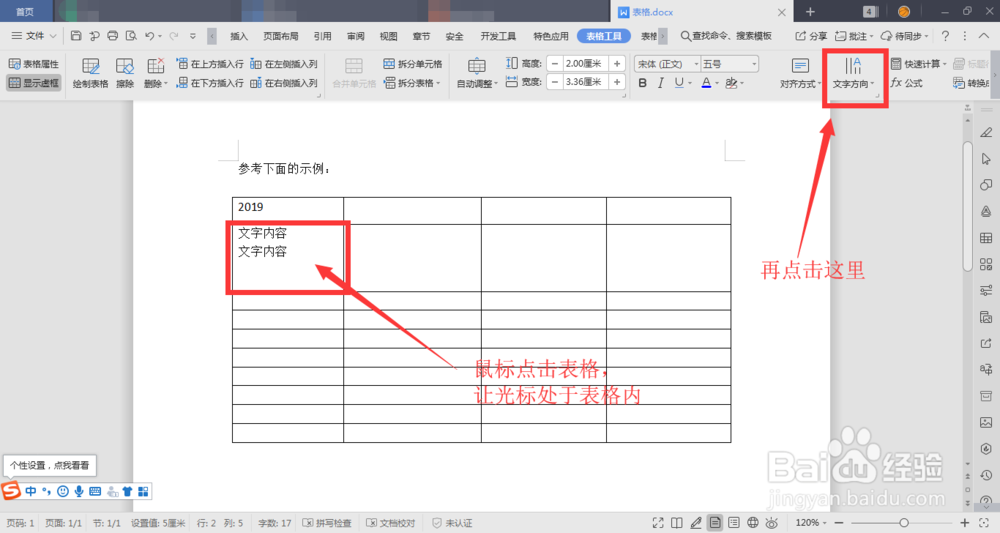
Task: Switch to the 视图 view tab
Action: pyautogui.click(x=388, y=36)
